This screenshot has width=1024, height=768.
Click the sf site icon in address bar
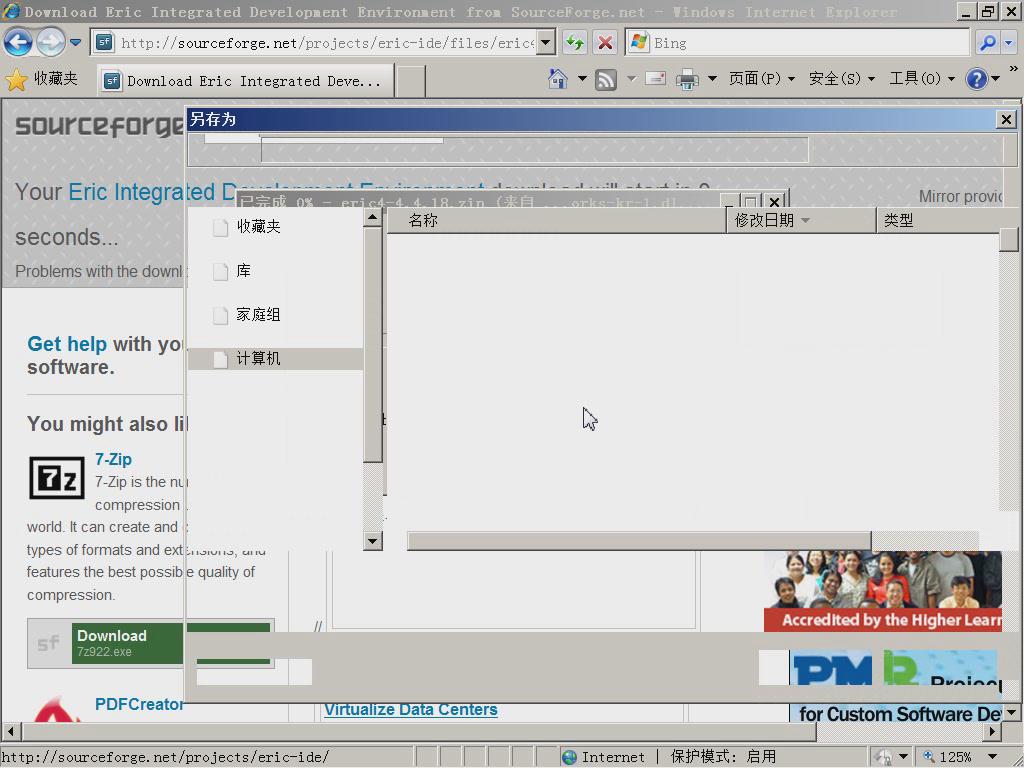[x=104, y=43]
